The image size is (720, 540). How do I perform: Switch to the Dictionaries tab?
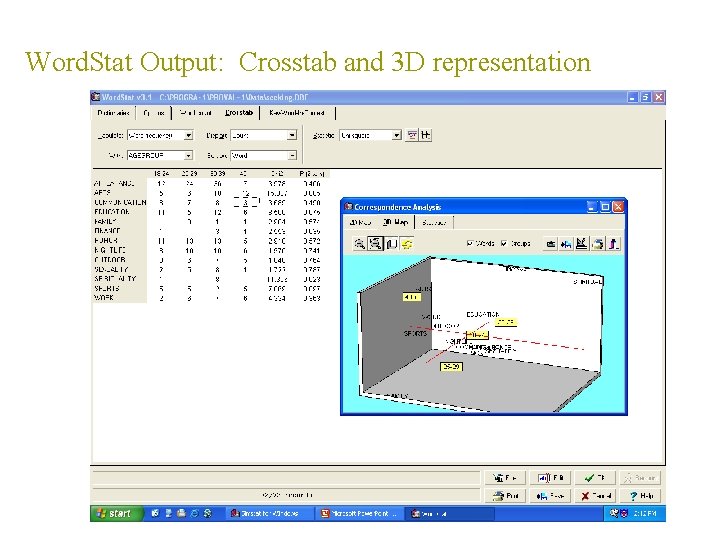point(113,112)
